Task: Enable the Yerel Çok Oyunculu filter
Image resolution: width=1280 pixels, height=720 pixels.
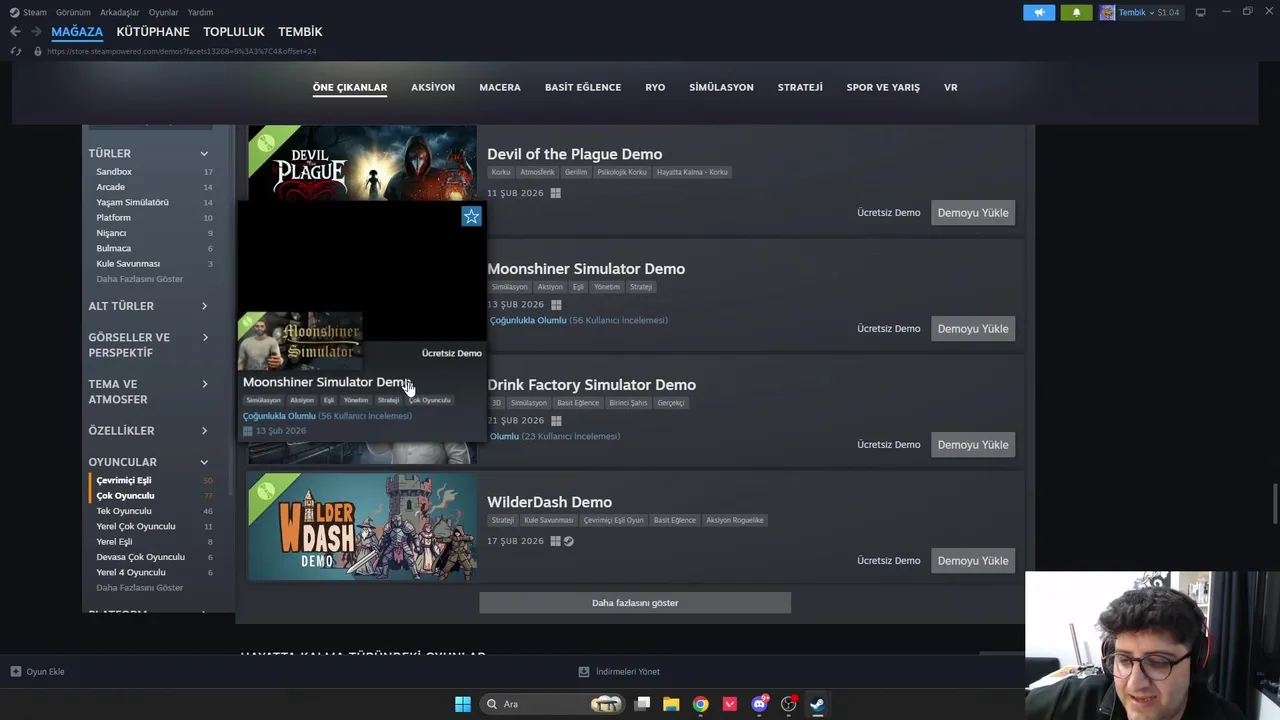Action: [135, 527]
